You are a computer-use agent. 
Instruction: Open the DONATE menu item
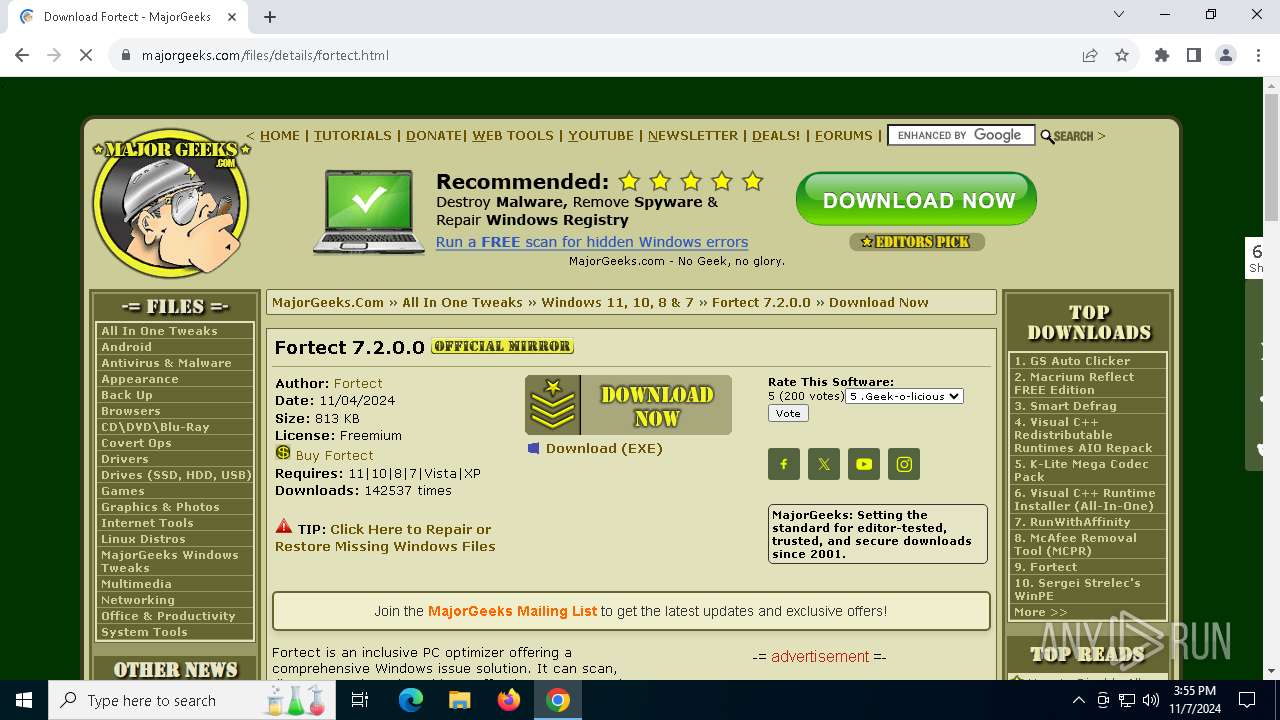[x=432, y=135]
